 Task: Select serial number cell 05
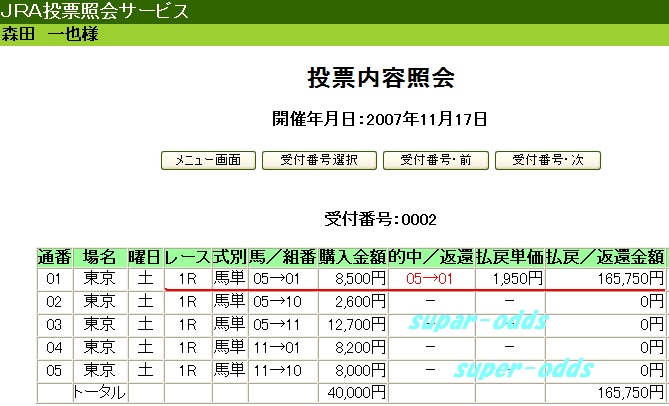click(x=55, y=371)
